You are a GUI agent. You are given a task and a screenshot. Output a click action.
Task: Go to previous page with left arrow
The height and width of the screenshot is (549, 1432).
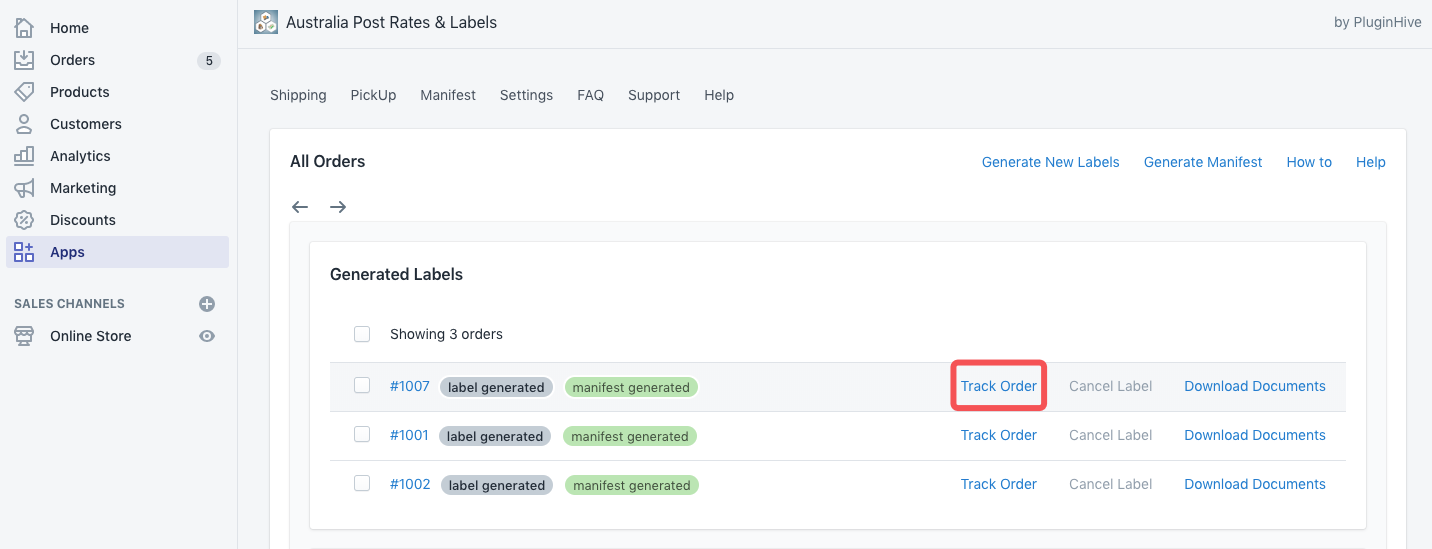pos(300,207)
